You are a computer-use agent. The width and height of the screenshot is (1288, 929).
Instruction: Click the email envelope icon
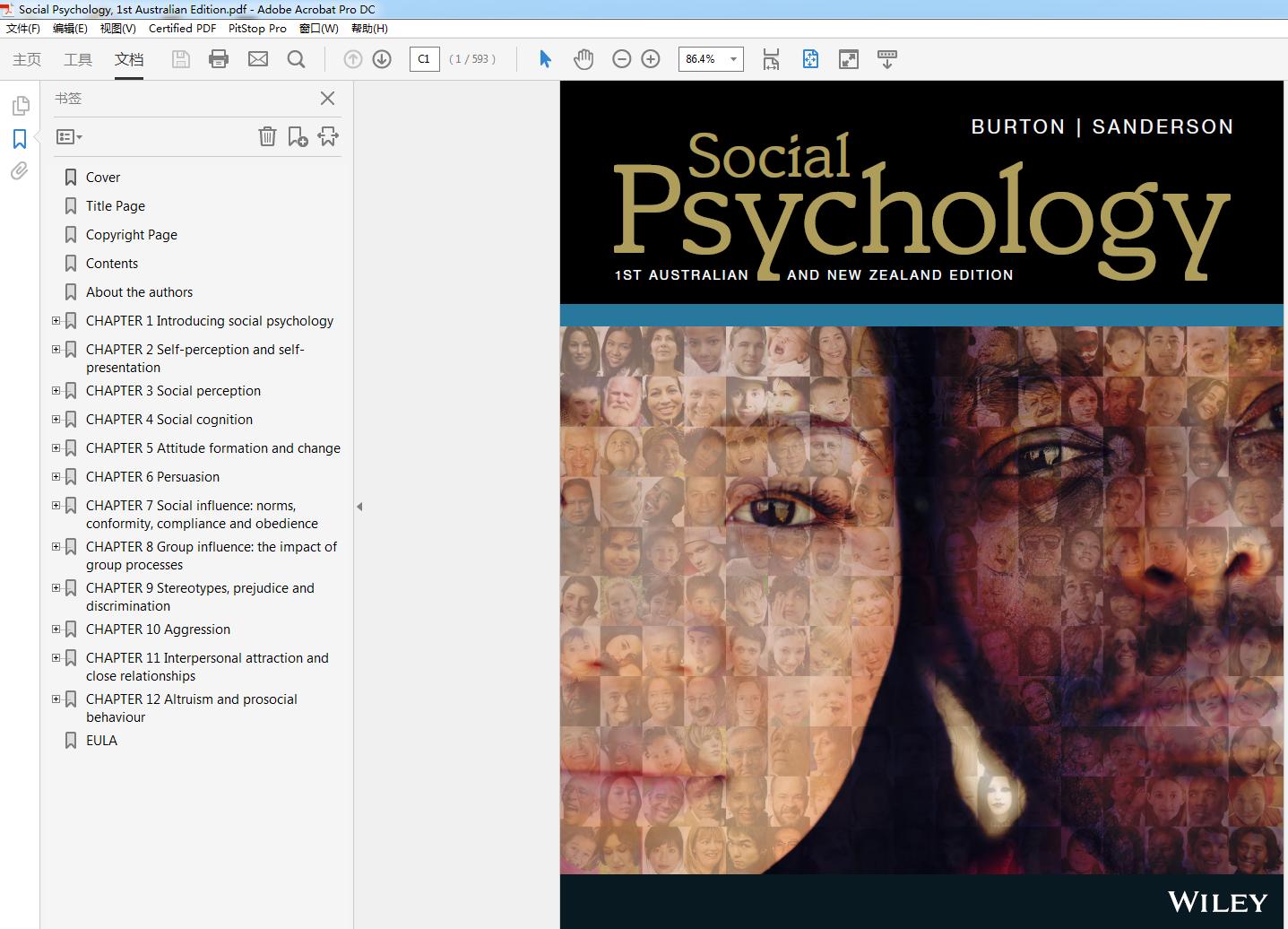(258, 59)
